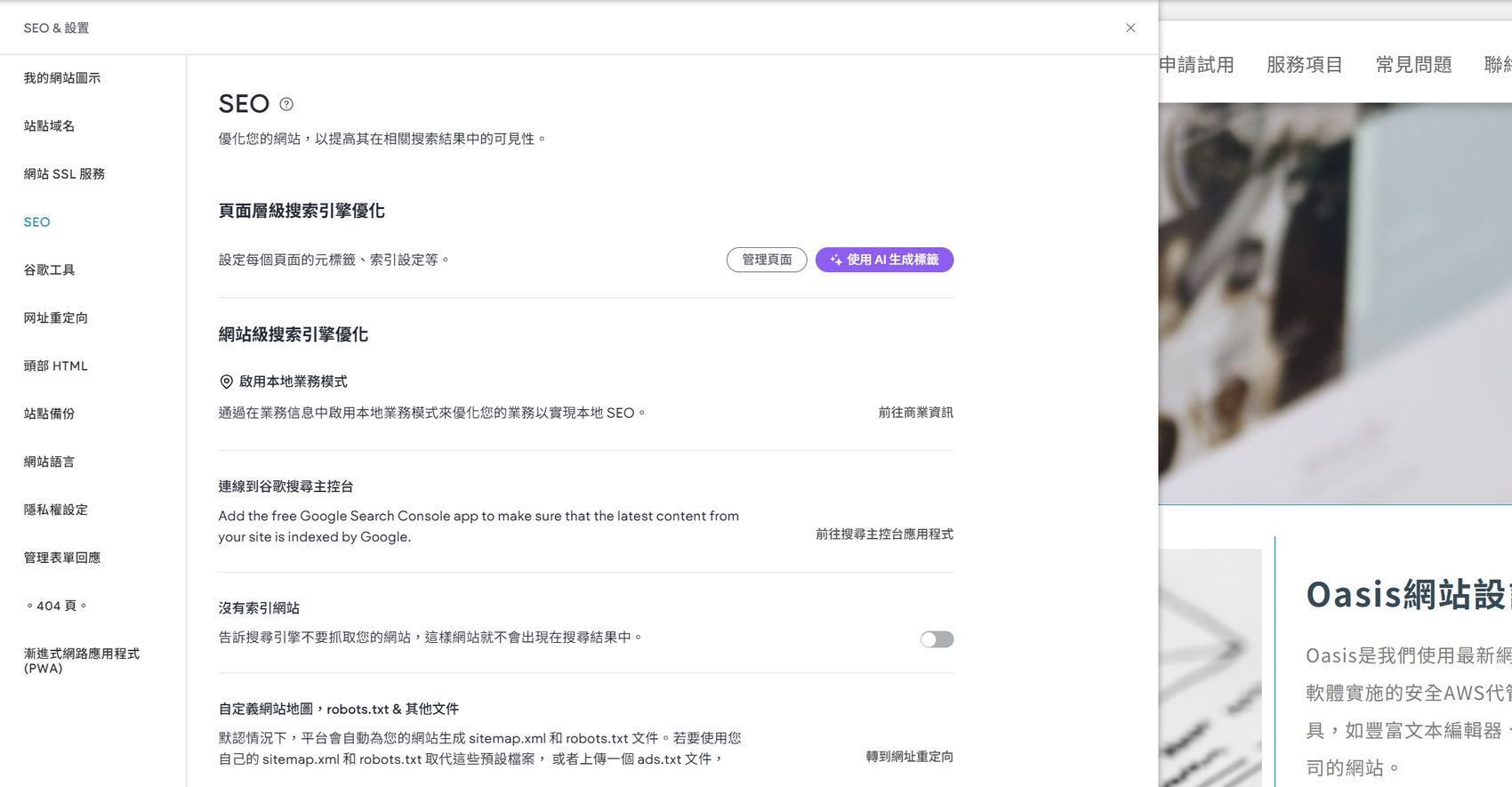The width and height of the screenshot is (1512, 787).
Task: Open 網站語言 settings
Action: 50,462
